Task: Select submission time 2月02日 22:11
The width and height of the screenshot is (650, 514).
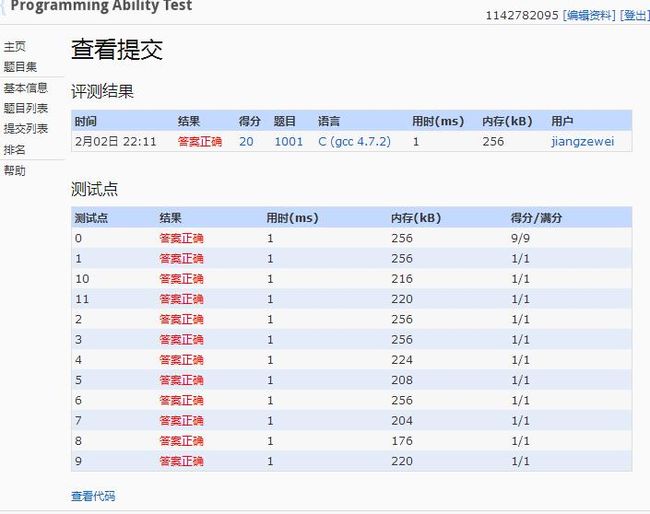Action: pyautogui.click(x=116, y=142)
